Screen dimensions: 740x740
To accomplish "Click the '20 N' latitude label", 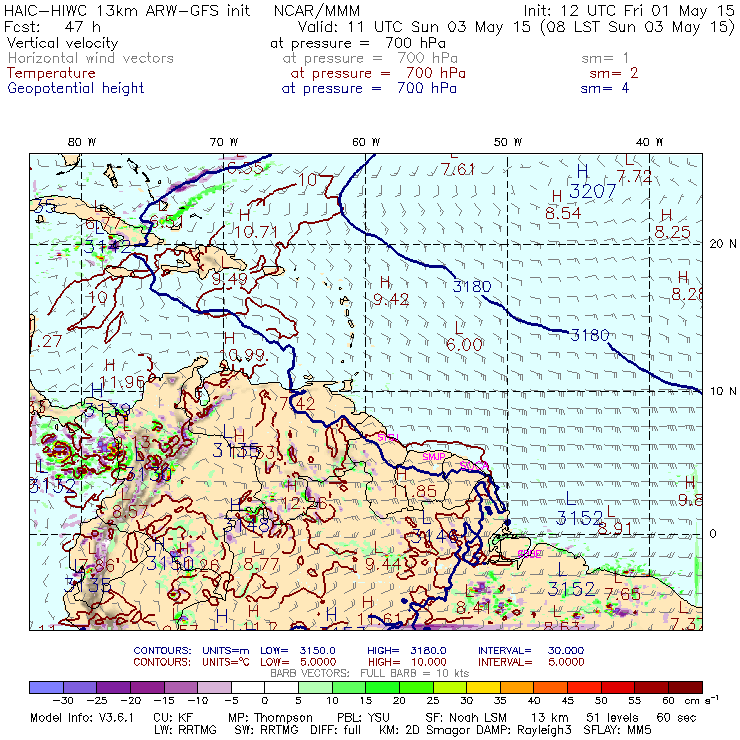I will click(723, 244).
